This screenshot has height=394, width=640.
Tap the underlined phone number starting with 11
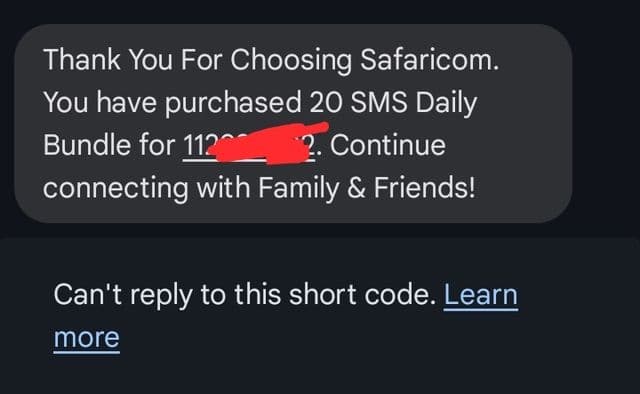tap(249, 145)
